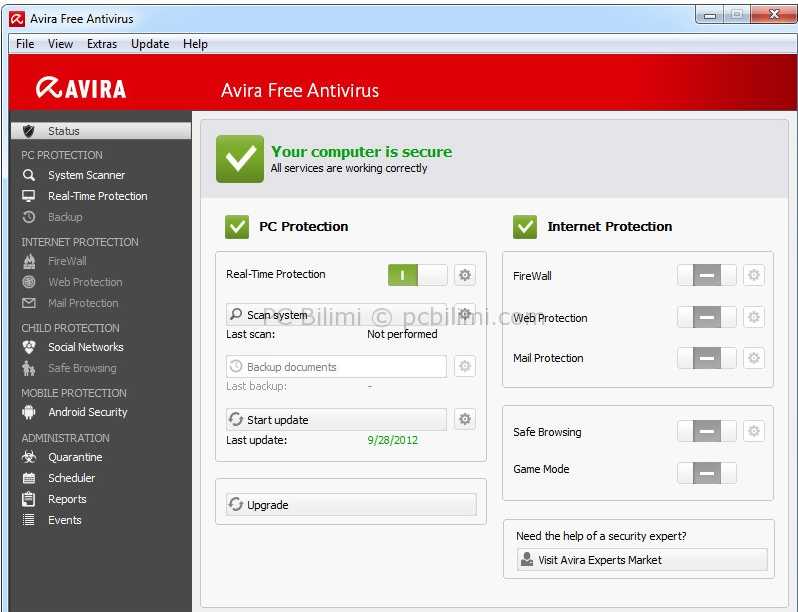The image size is (798, 612).
Task: Click the Mail Protection envelope icon
Action: [x=29, y=303]
